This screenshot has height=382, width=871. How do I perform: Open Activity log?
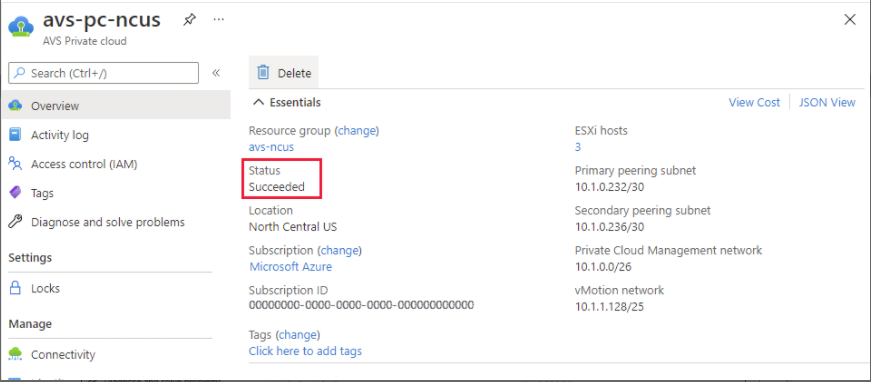[59, 135]
